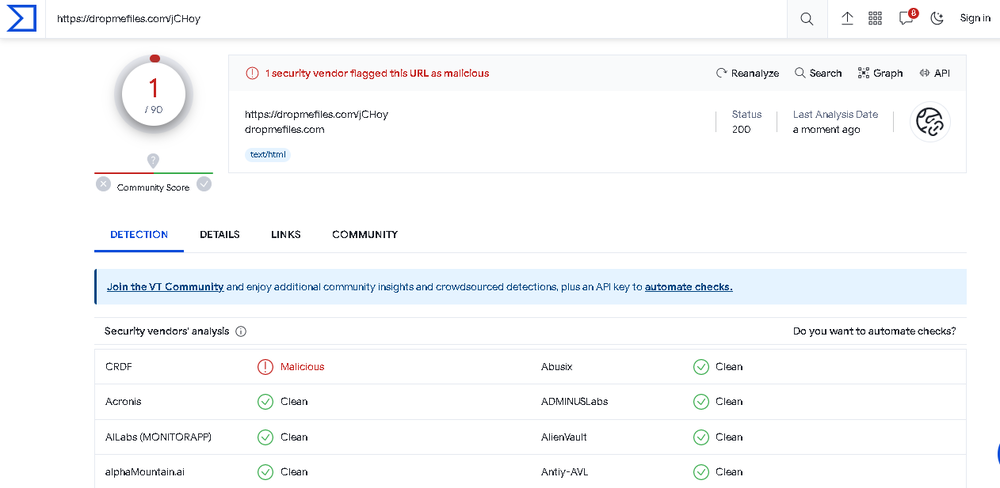The width and height of the screenshot is (1000, 488).
Task: Click the search magnifier icon in top bar
Action: pyautogui.click(x=806, y=19)
